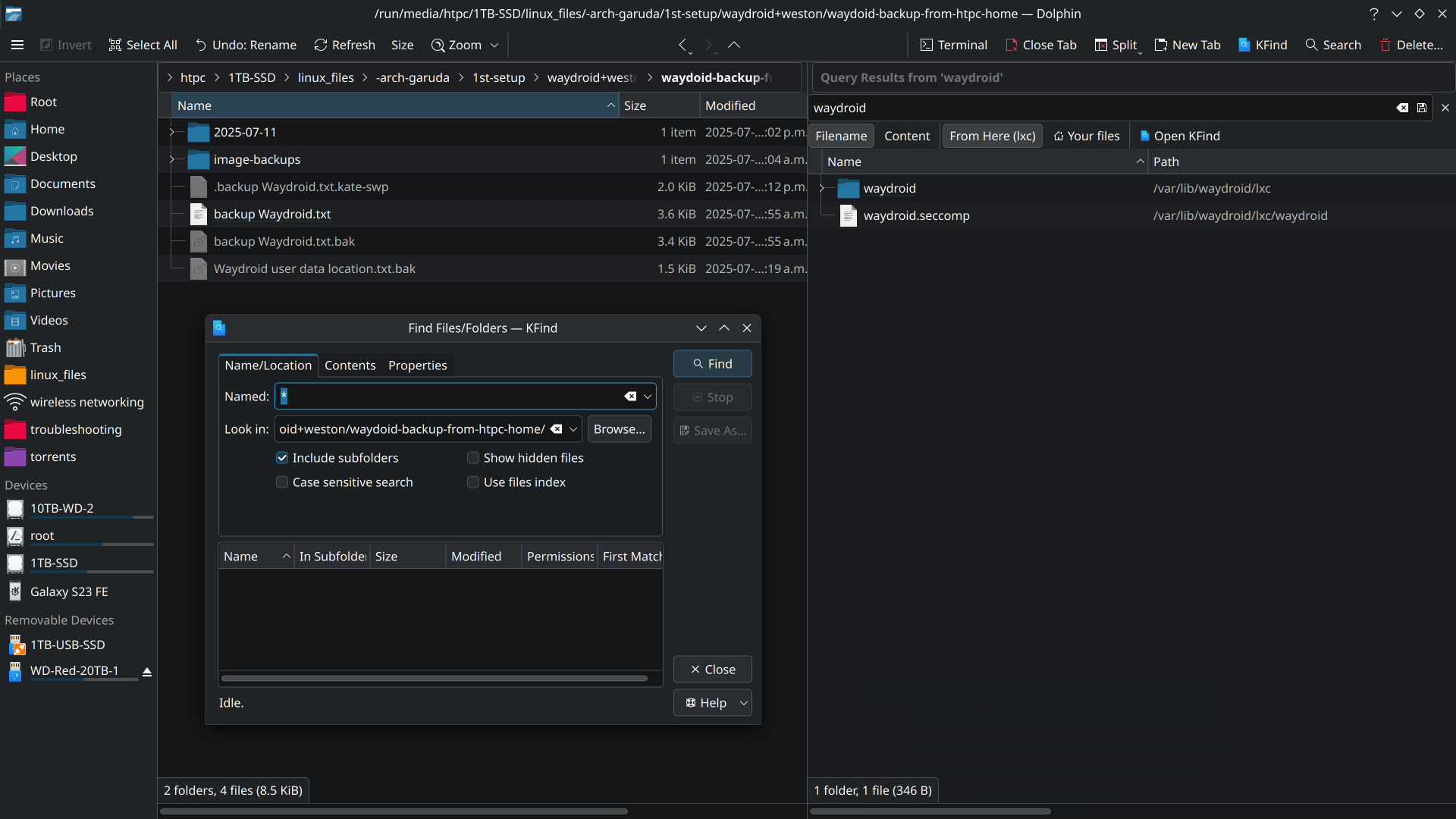Click the Browse... button
This screenshot has width=1456, height=819.
tap(619, 429)
